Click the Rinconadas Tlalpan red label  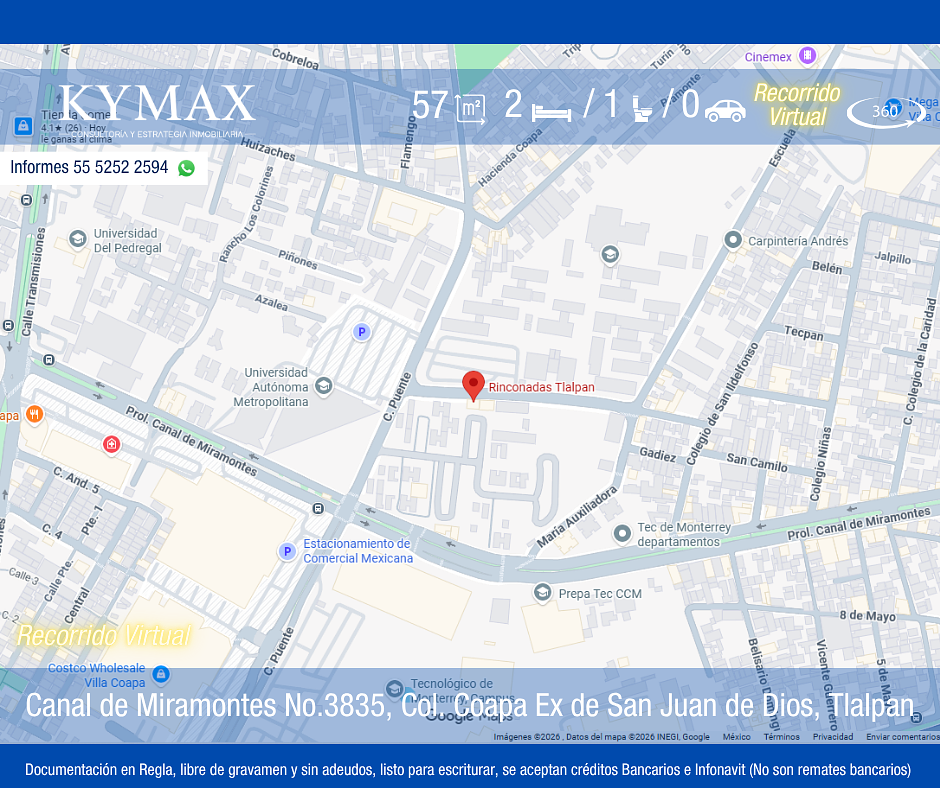point(541,387)
